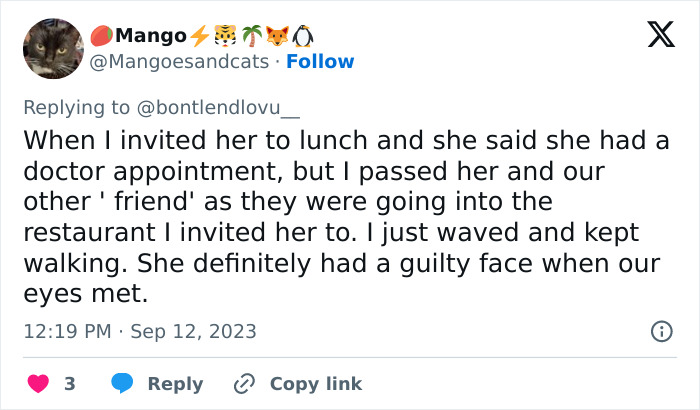The image size is (700, 410).
Task: Click the Mango display name
Action: click(150, 36)
